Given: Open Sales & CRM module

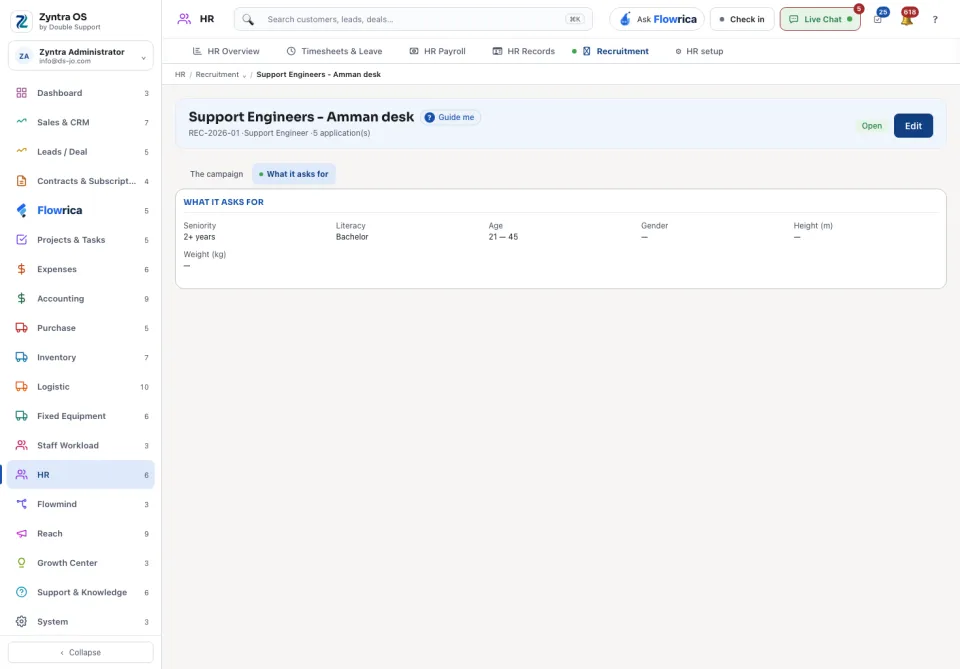Looking at the screenshot, I should [x=81, y=122].
